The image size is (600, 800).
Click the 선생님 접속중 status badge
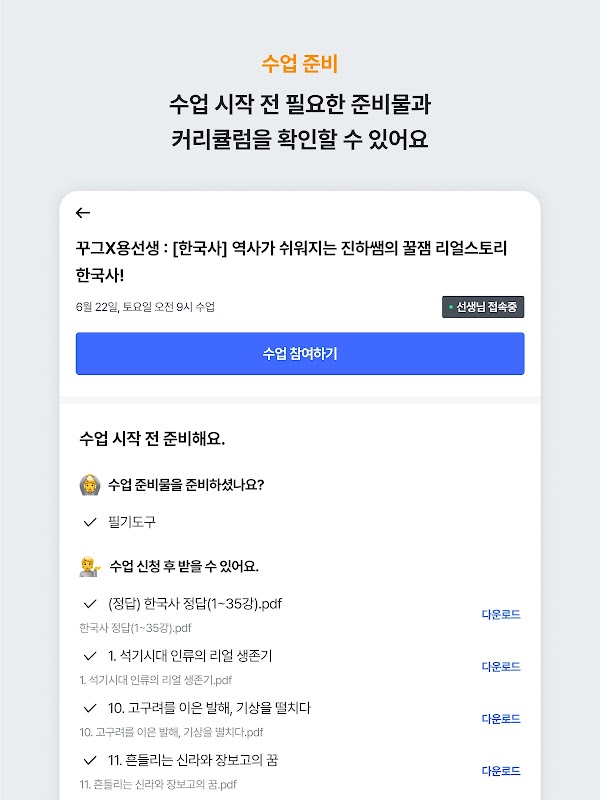click(483, 307)
